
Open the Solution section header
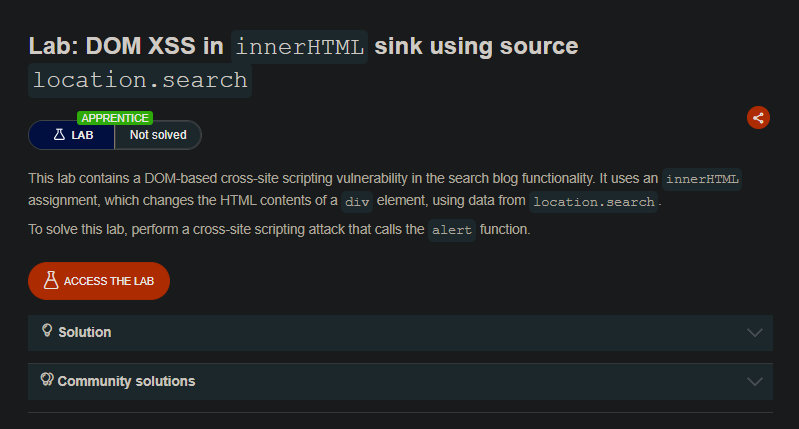(401, 333)
